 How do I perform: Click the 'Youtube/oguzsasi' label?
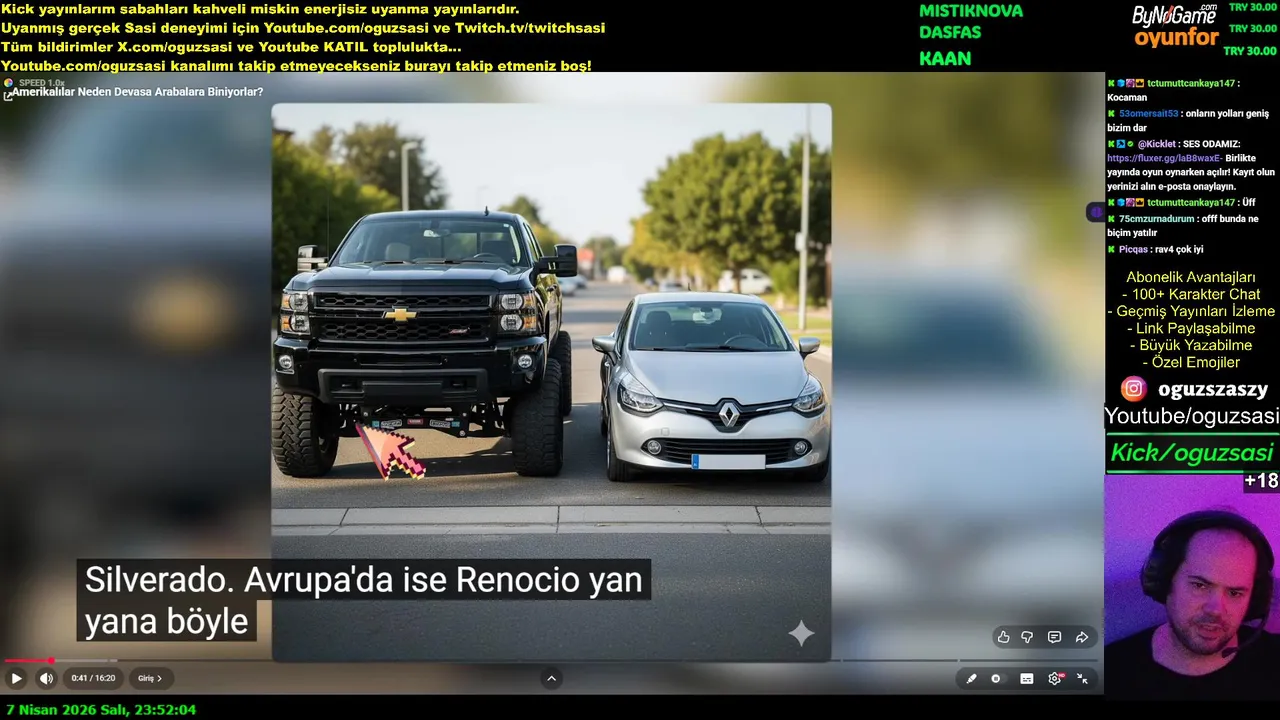1192,416
